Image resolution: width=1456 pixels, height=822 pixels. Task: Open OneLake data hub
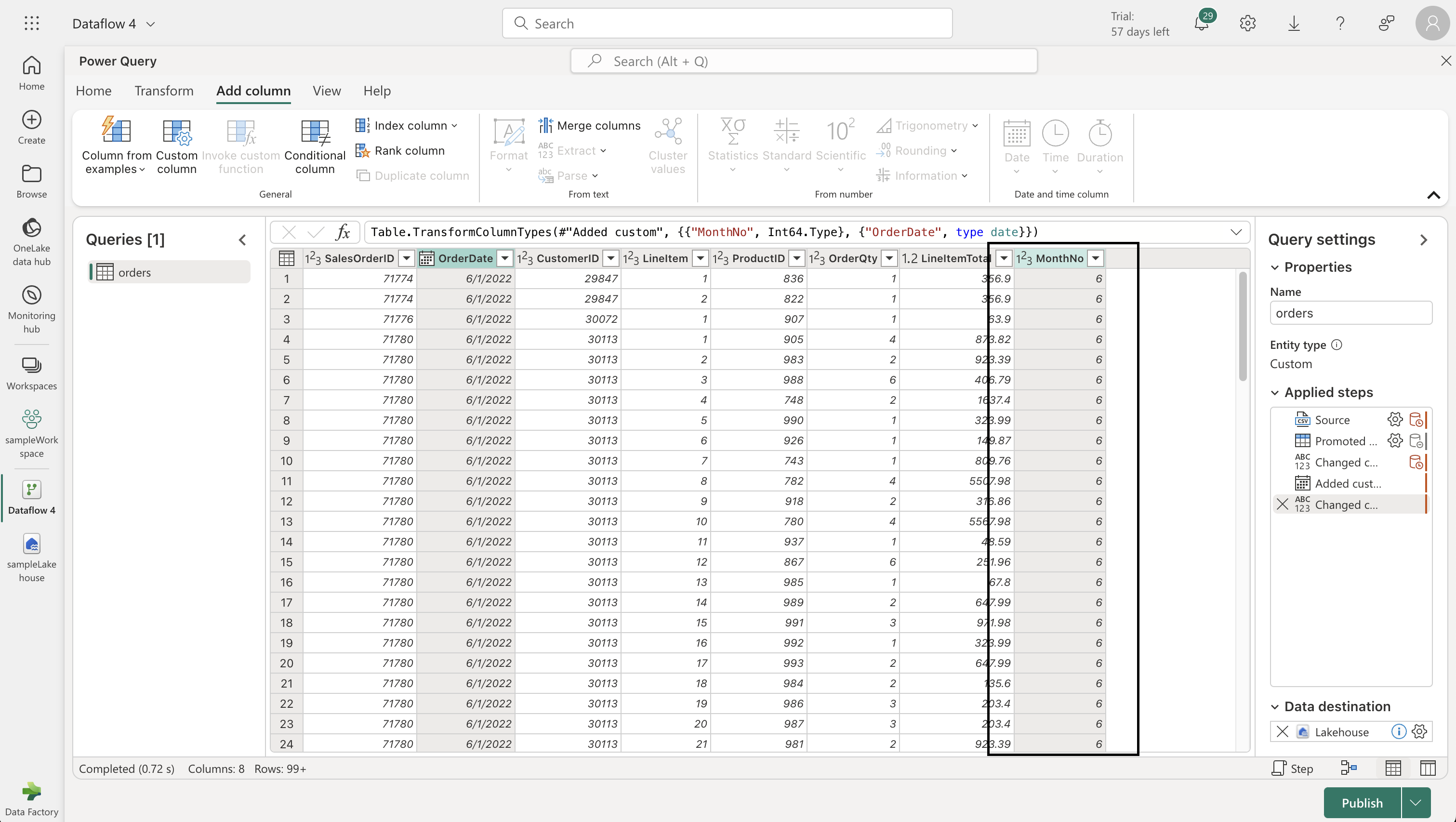pyautogui.click(x=32, y=242)
